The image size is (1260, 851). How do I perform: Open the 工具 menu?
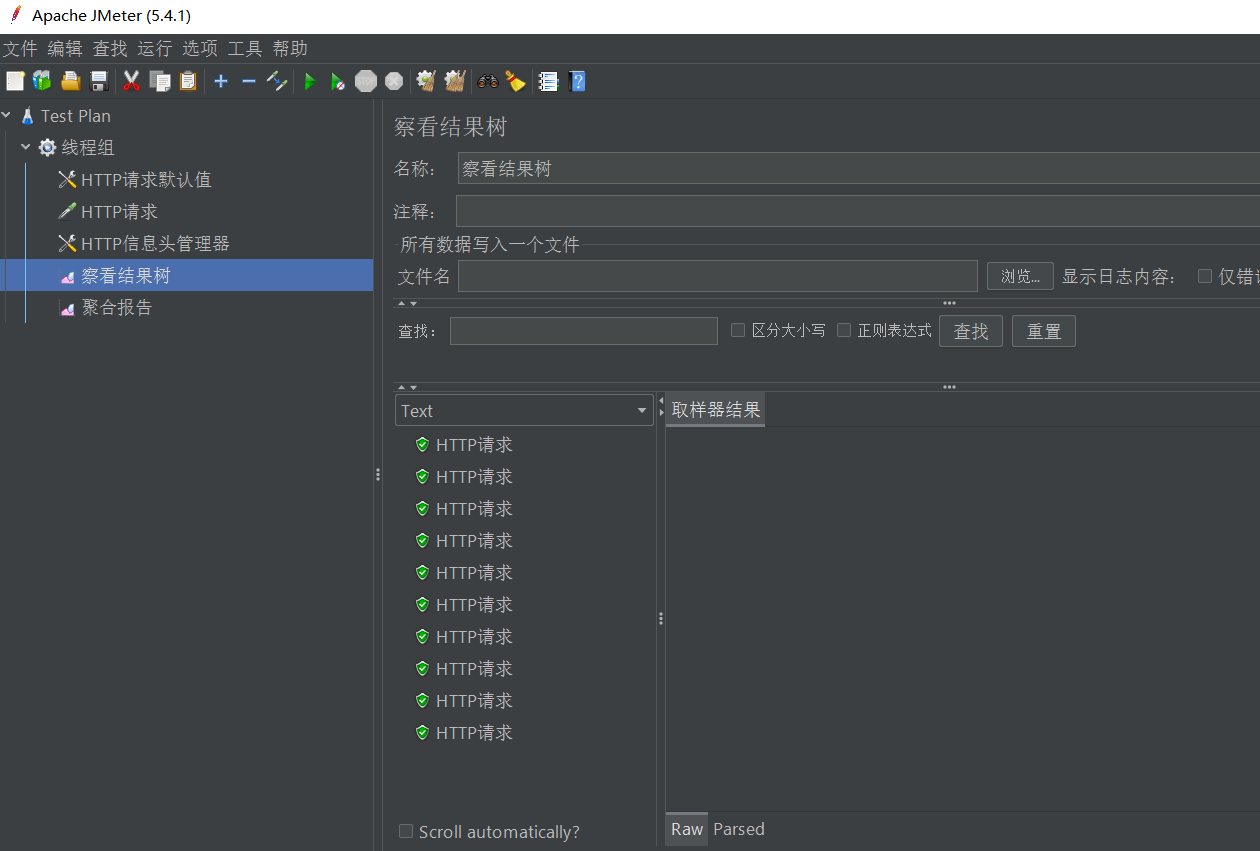[x=245, y=48]
